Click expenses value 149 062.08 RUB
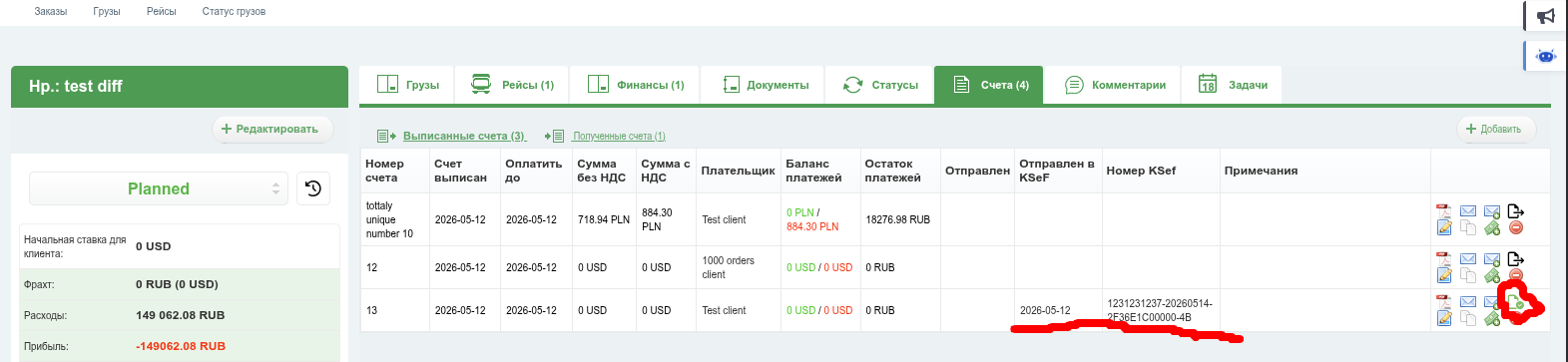The width and height of the screenshot is (1568, 362). pos(181,315)
